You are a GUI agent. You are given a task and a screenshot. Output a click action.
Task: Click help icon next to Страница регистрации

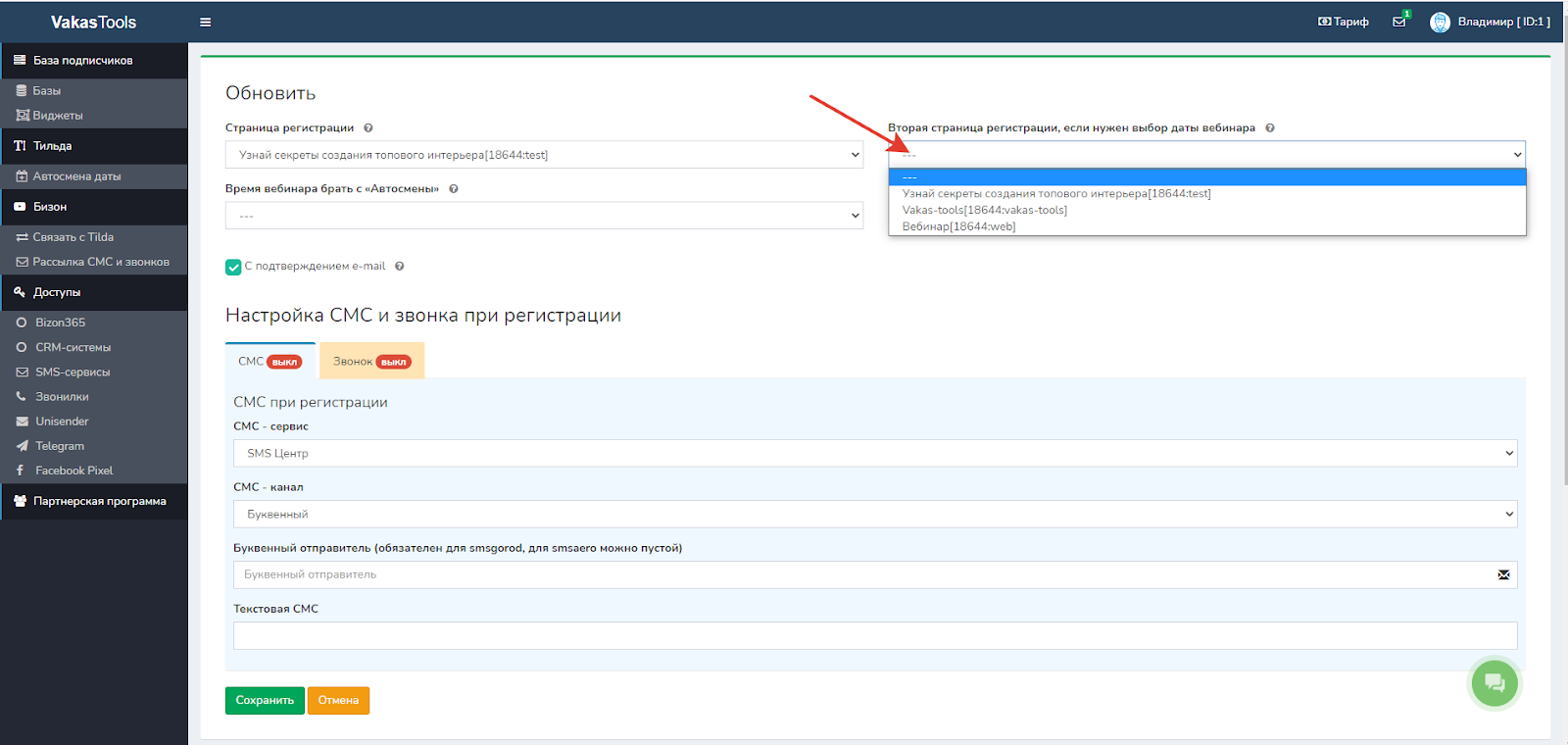(368, 128)
